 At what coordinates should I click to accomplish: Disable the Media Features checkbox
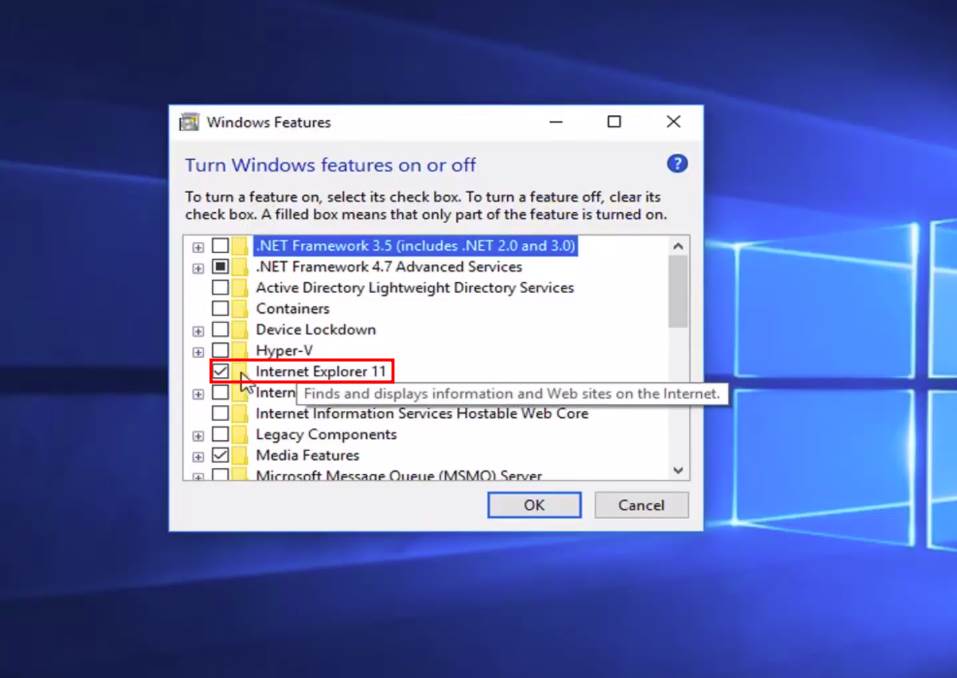219,455
